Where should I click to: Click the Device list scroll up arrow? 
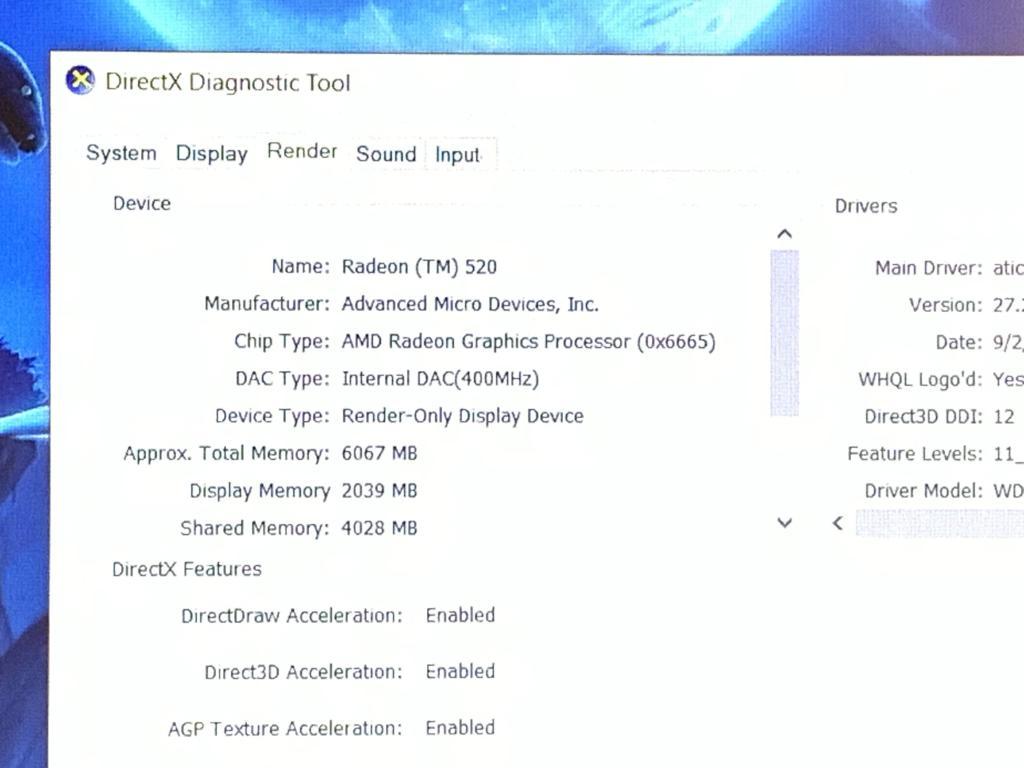(785, 234)
